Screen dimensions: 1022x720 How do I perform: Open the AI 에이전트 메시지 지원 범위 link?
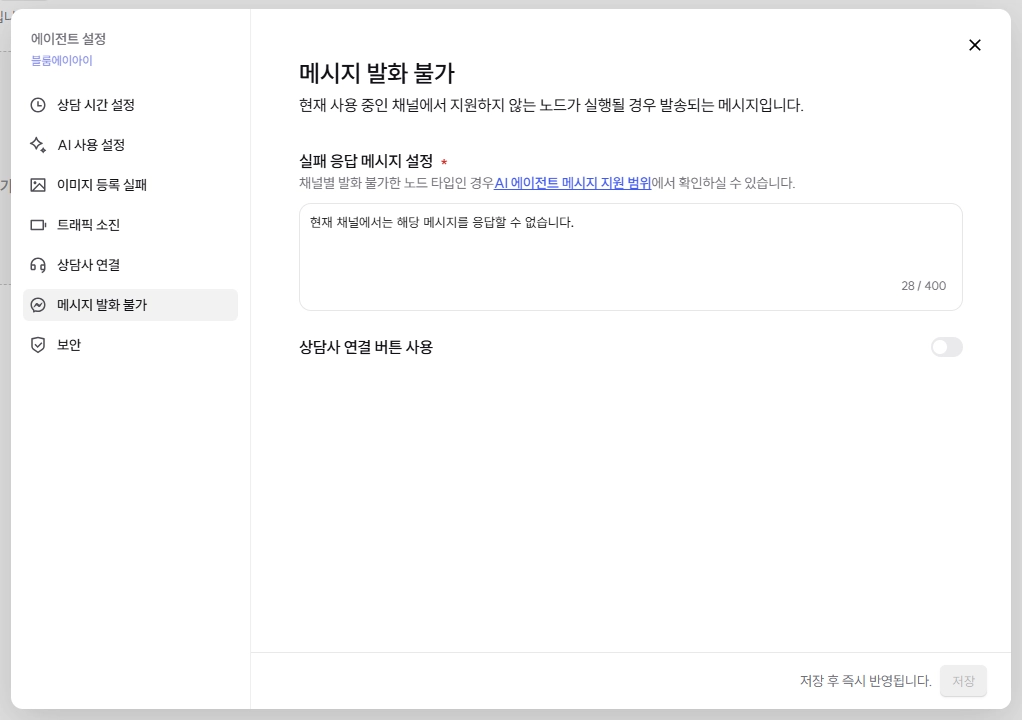tap(572, 183)
